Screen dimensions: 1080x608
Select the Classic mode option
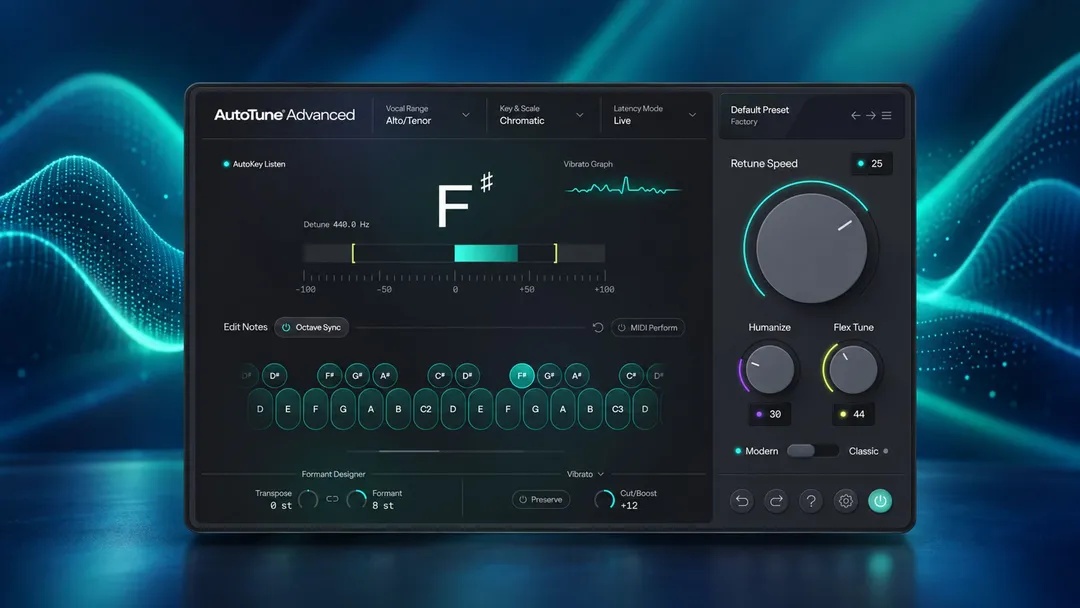[869, 451]
